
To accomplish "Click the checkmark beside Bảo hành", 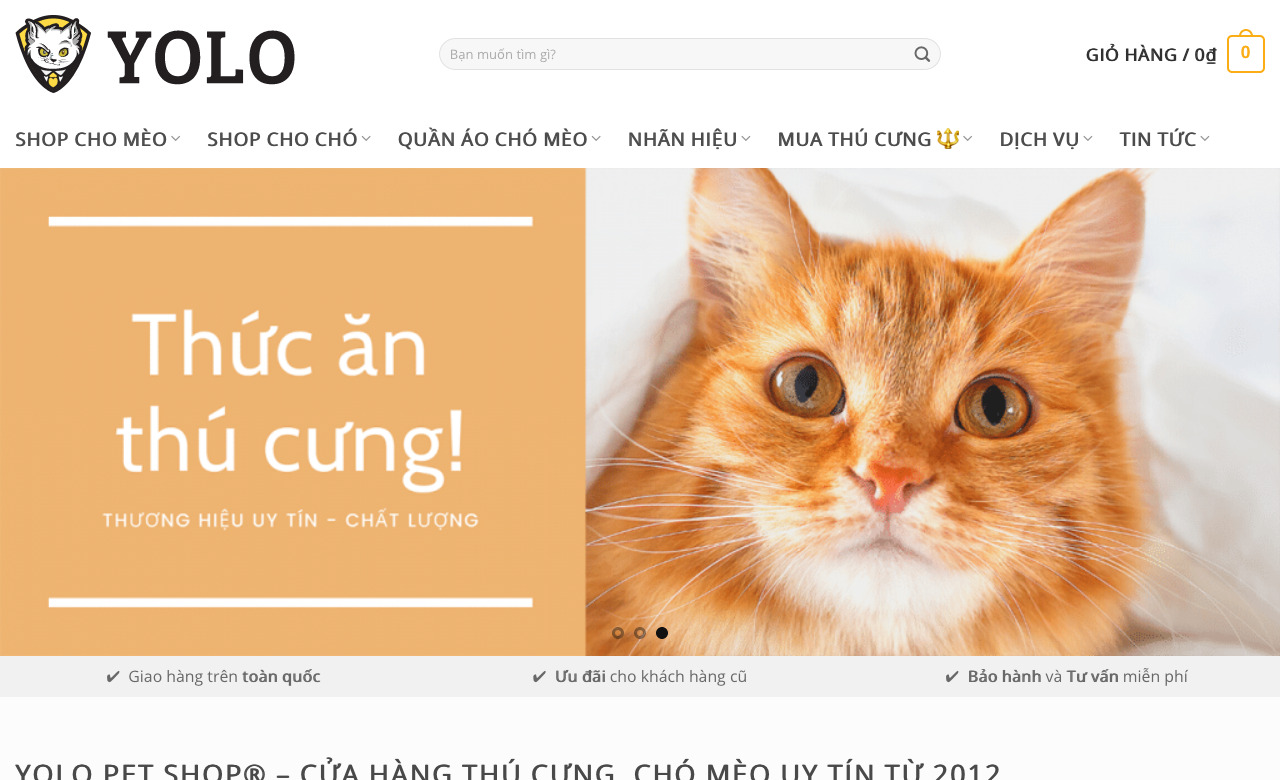I will (x=952, y=677).
